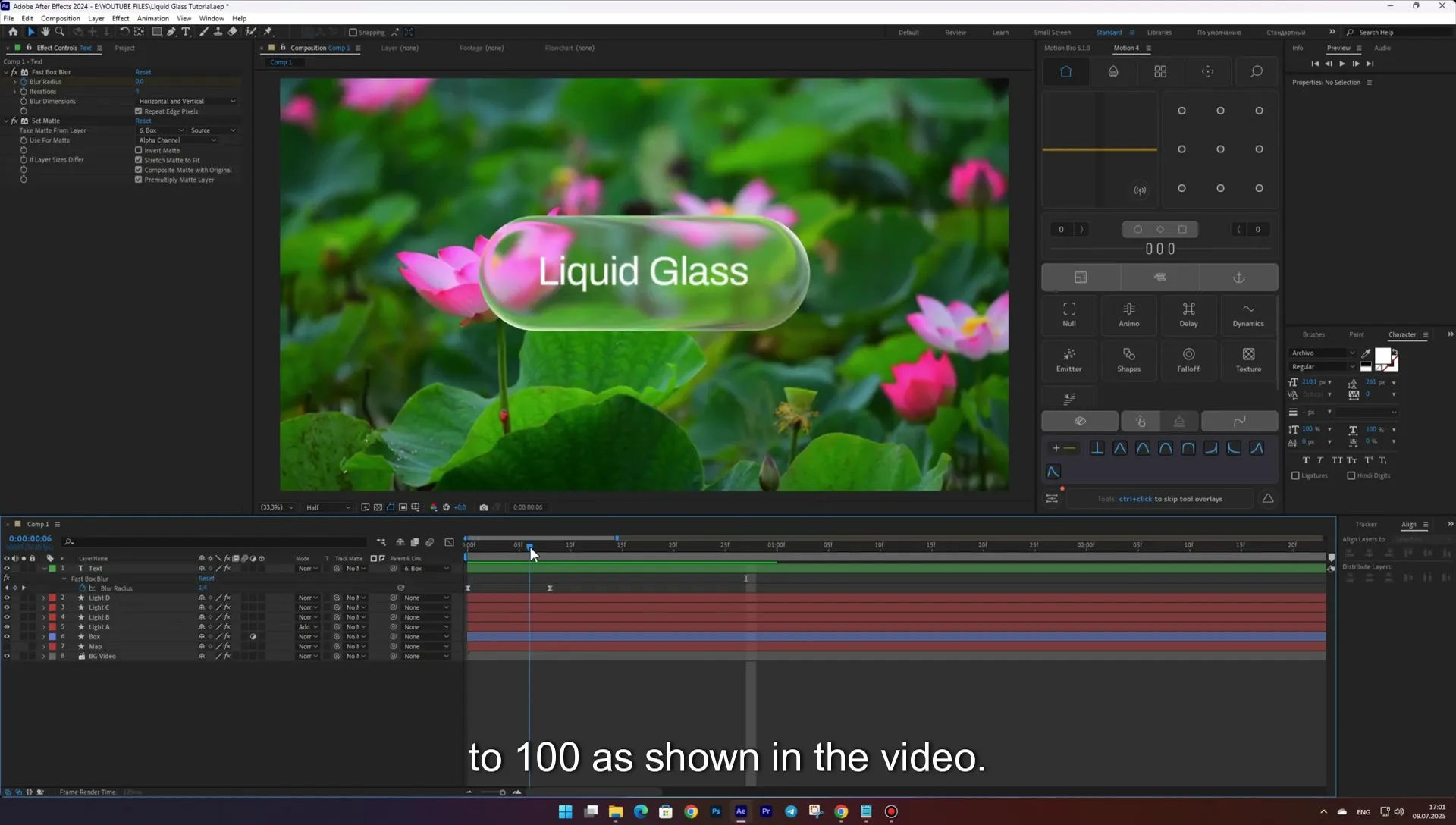Enable the Ligatures checkbox
The height and width of the screenshot is (825, 1456).
point(1295,476)
